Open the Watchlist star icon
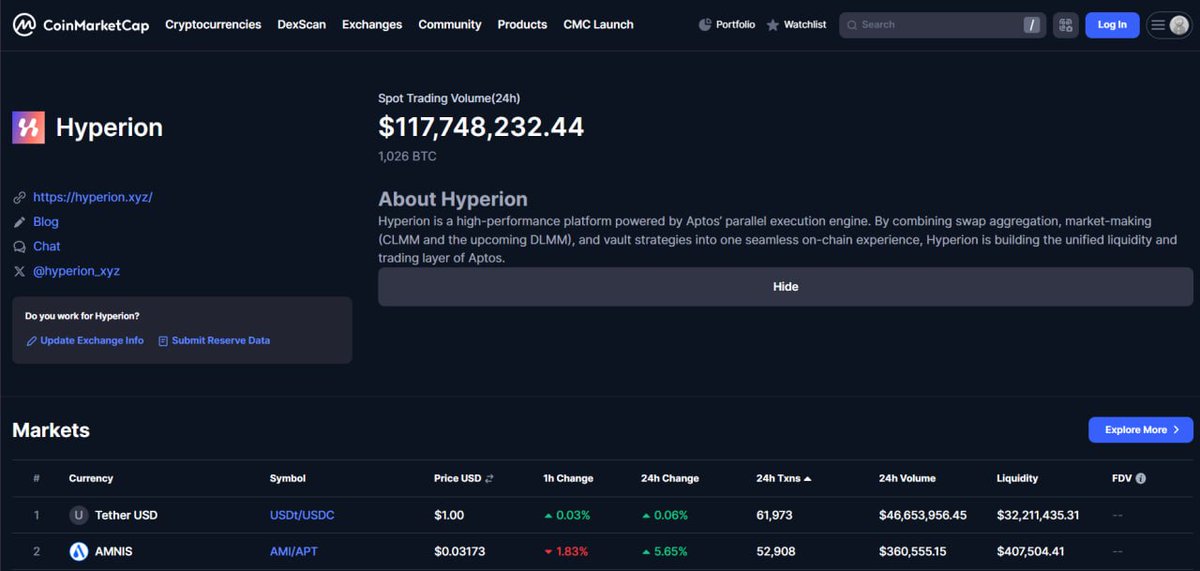1200x571 pixels. tap(773, 25)
